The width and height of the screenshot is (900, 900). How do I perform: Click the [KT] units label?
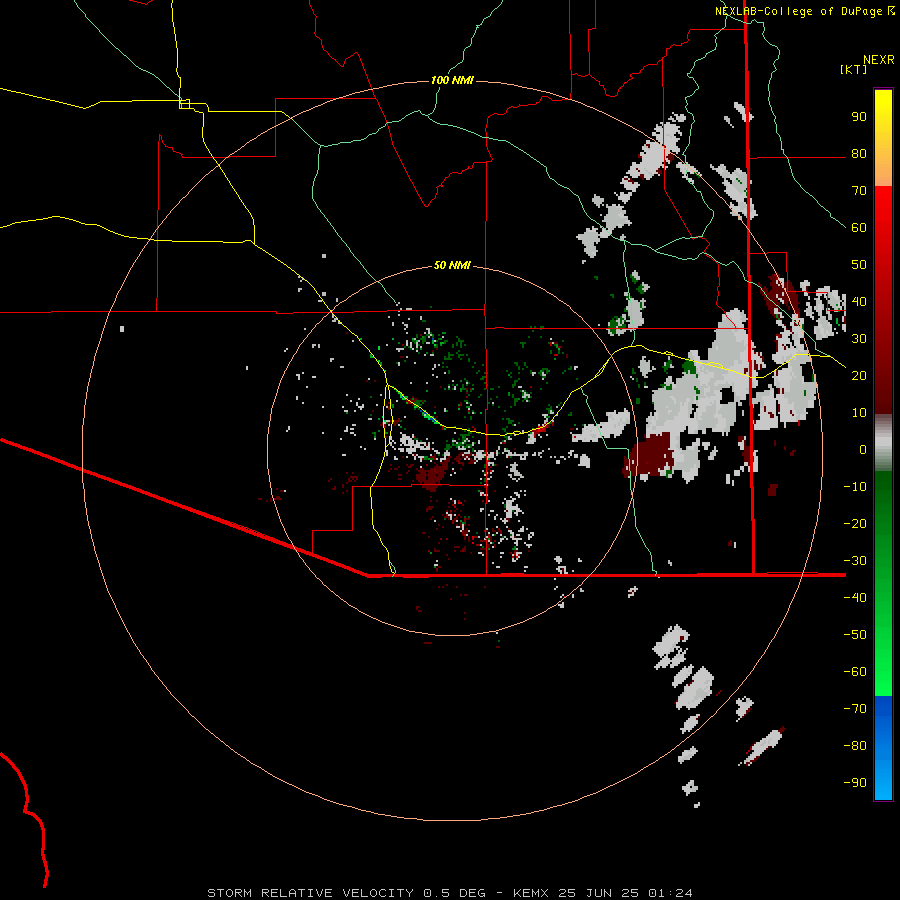click(x=853, y=69)
